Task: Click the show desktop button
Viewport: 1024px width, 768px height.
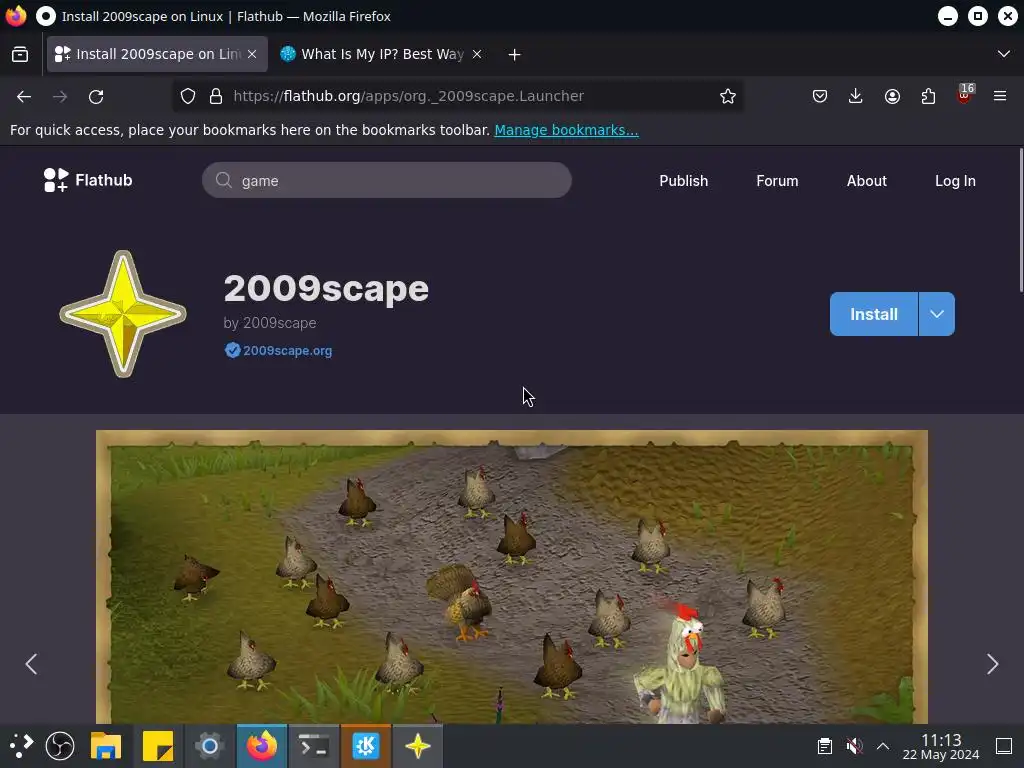Action: coord(1004,746)
